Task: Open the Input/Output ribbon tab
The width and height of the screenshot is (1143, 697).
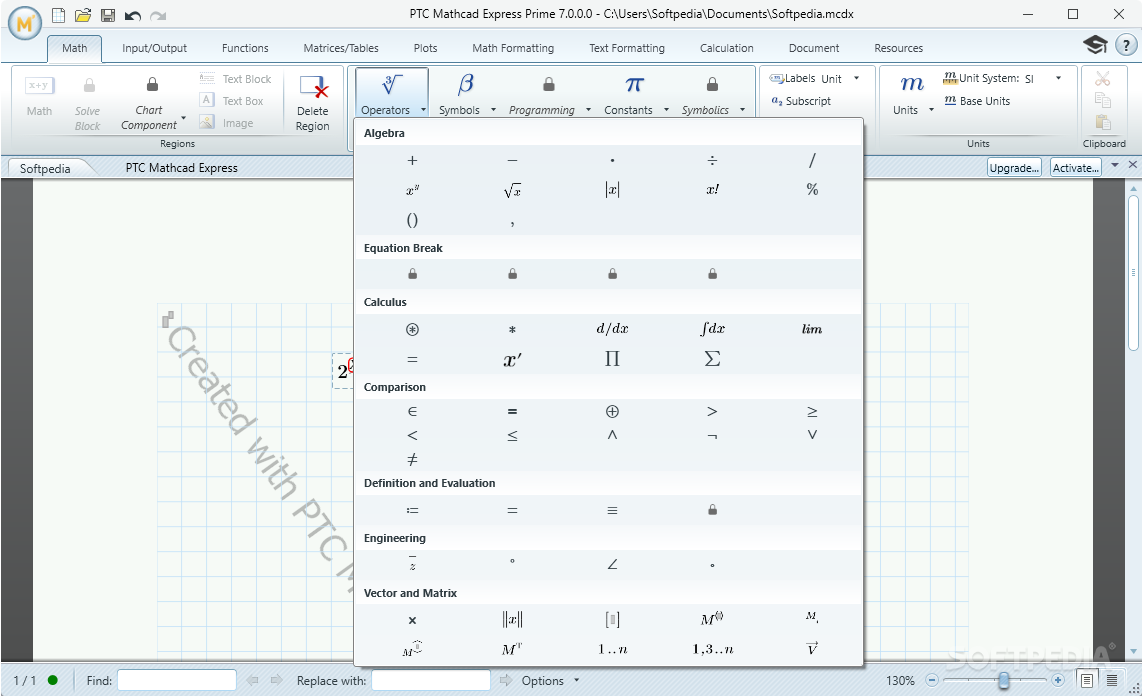Action: 155,48
